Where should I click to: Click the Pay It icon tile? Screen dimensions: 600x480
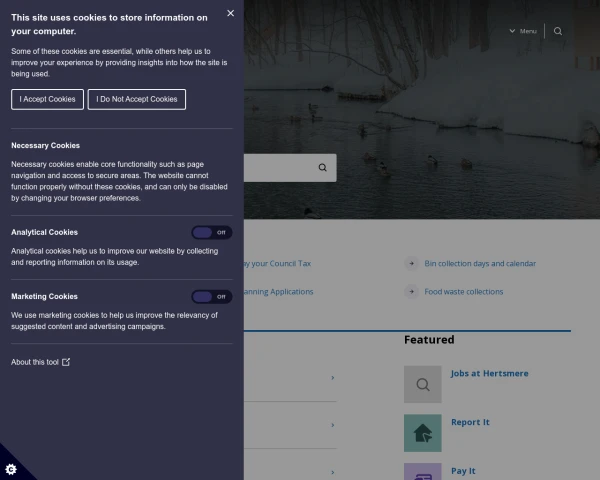click(x=422, y=472)
